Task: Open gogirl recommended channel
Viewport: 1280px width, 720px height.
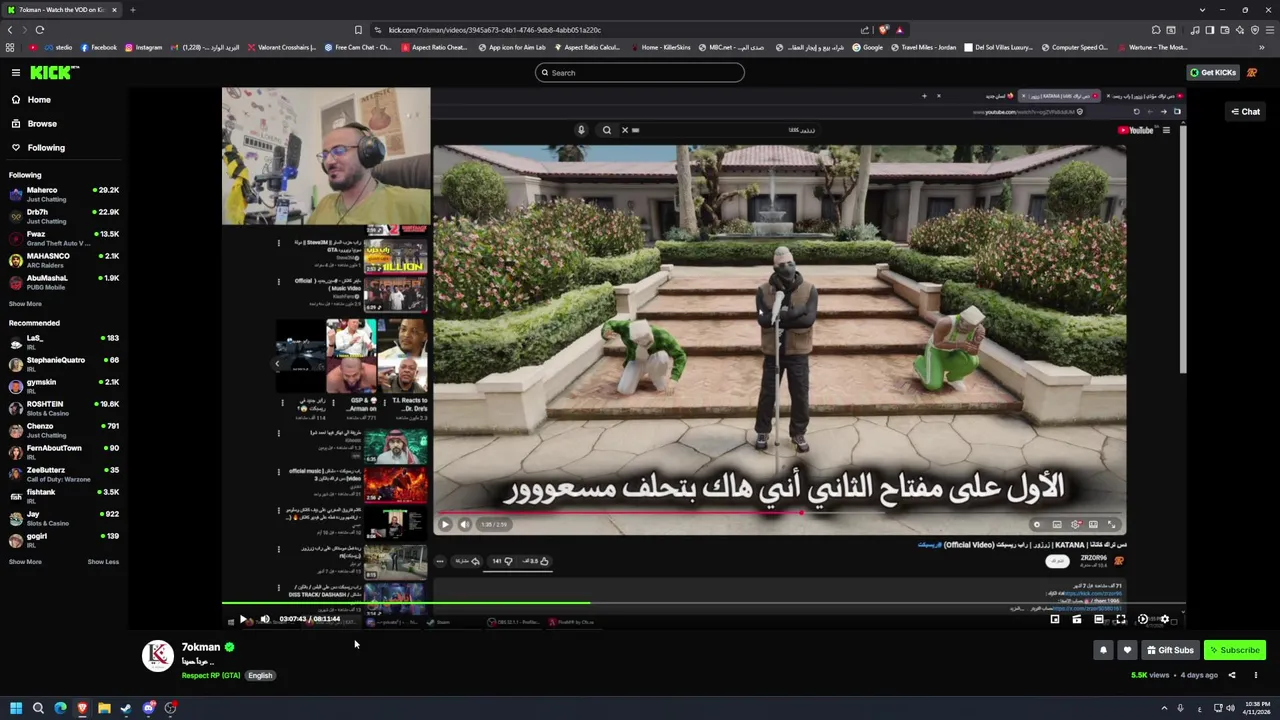Action: pos(64,540)
